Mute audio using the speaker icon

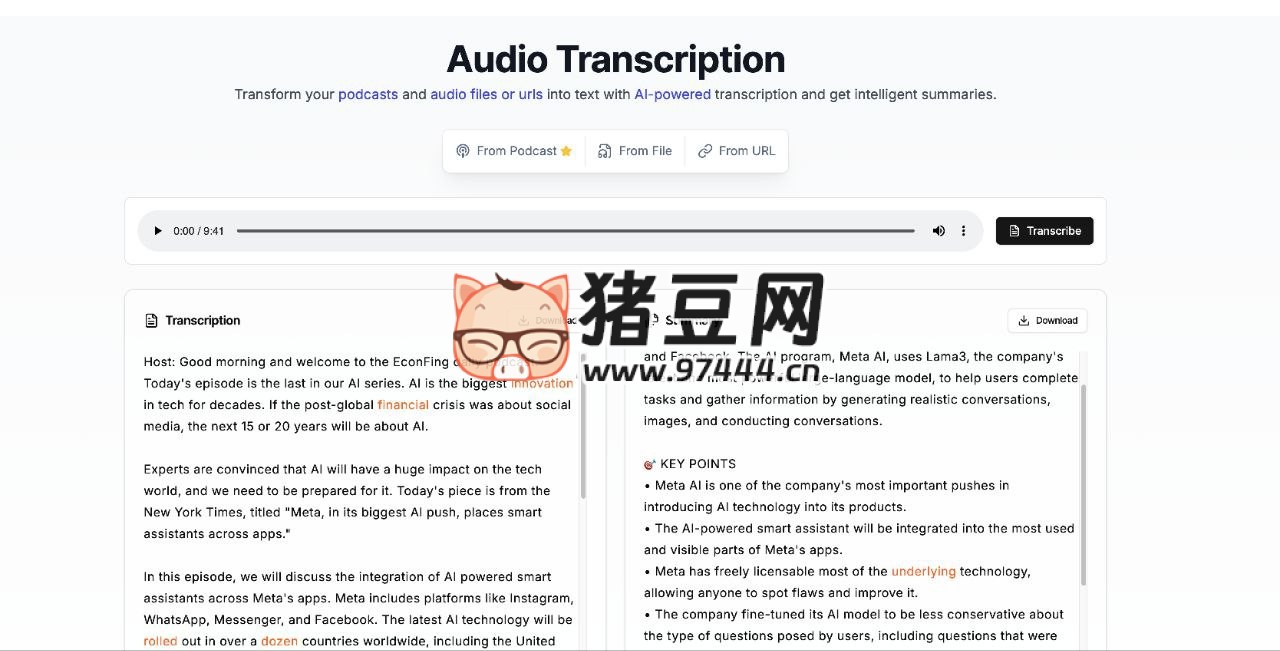938,231
